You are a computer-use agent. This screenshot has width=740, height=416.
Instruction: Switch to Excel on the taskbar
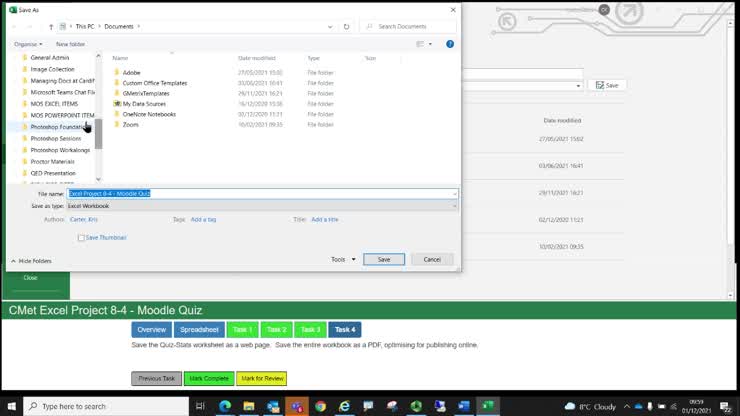pyautogui.click(x=488, y=406)
